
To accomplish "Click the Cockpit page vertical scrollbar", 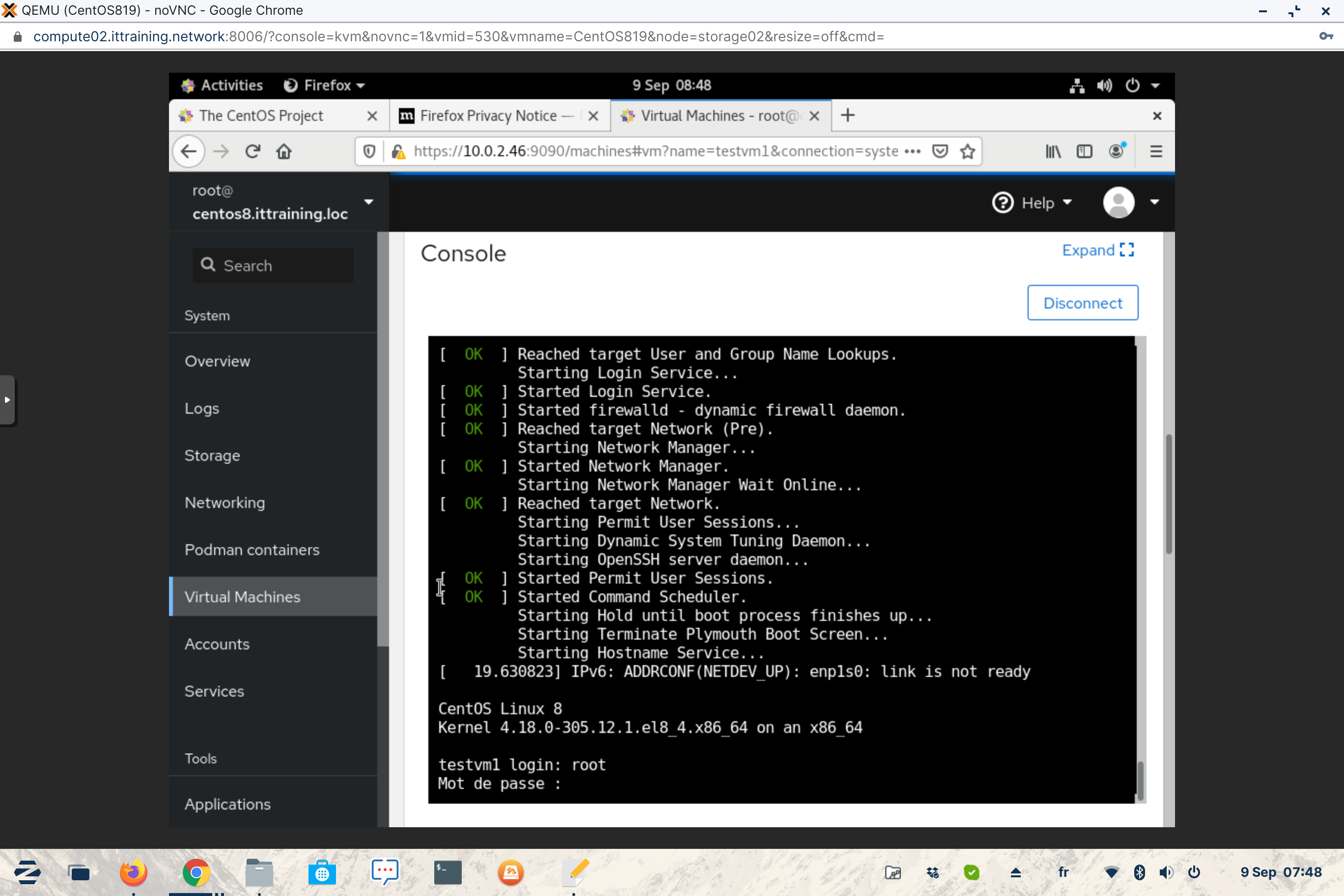I will pos(1169,494).
